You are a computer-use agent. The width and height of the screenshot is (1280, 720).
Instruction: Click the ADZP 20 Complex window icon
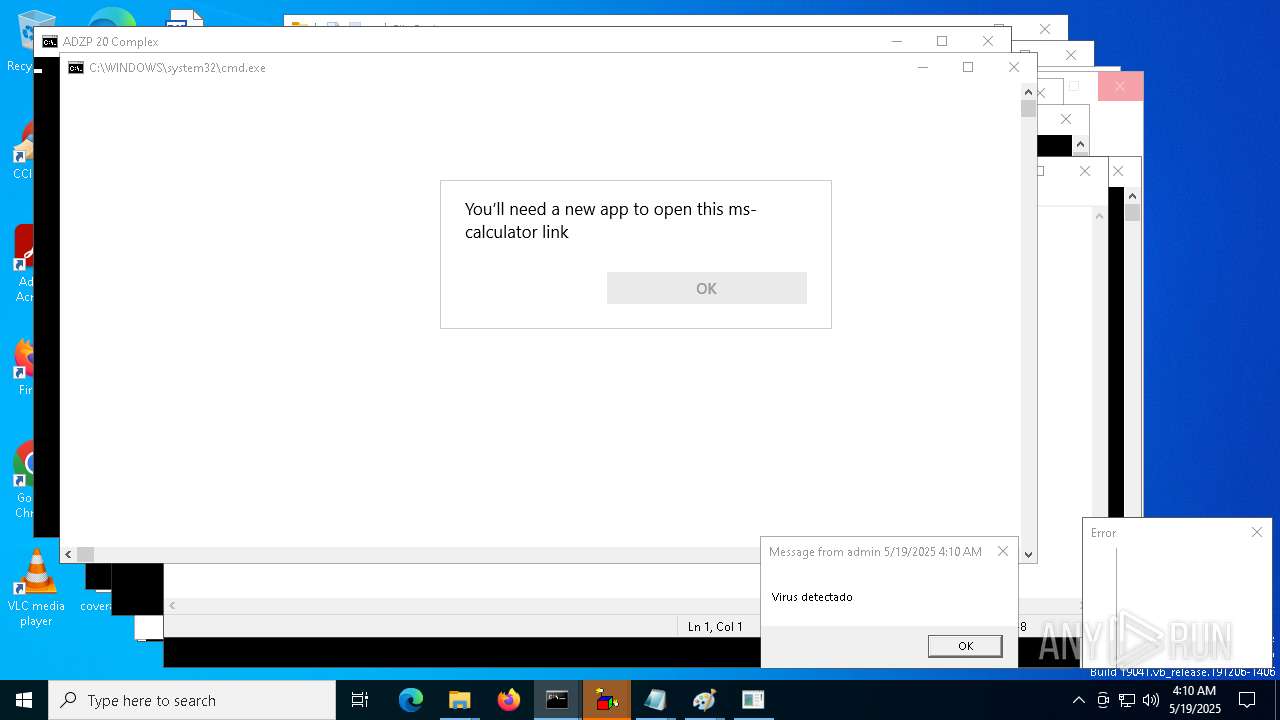(x=50, y=42)
